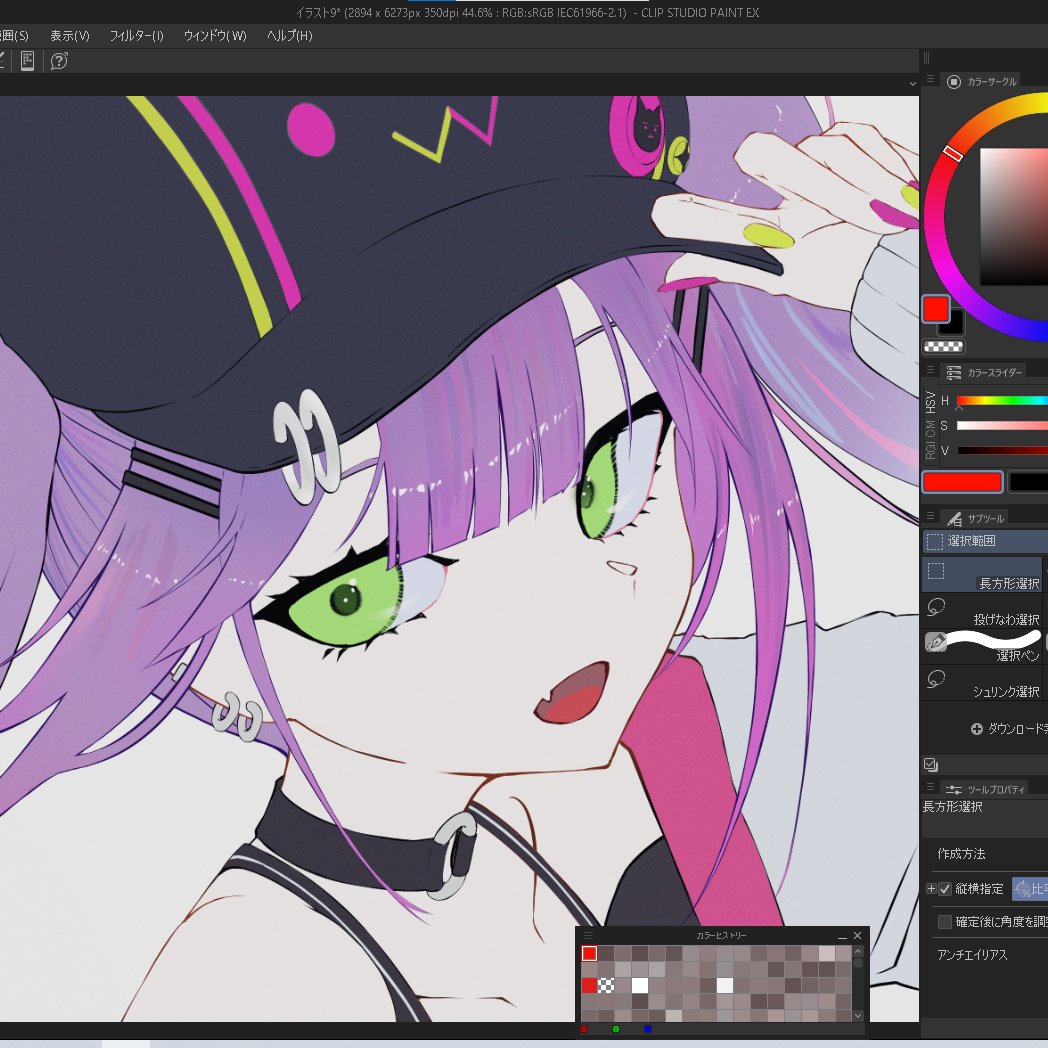Screen dimensions: 1048x1048
Task: Click the checkbox stack icon below sub tools
Action: click(931, 765)
